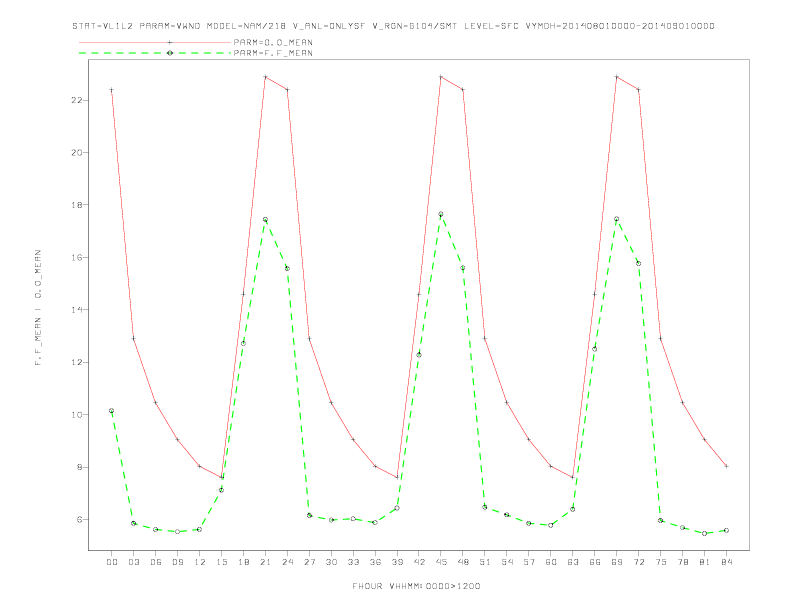This screenshot has height=612, width=792.
Task: Select x-axis tick label 57
Action: [x=529, y=562]
